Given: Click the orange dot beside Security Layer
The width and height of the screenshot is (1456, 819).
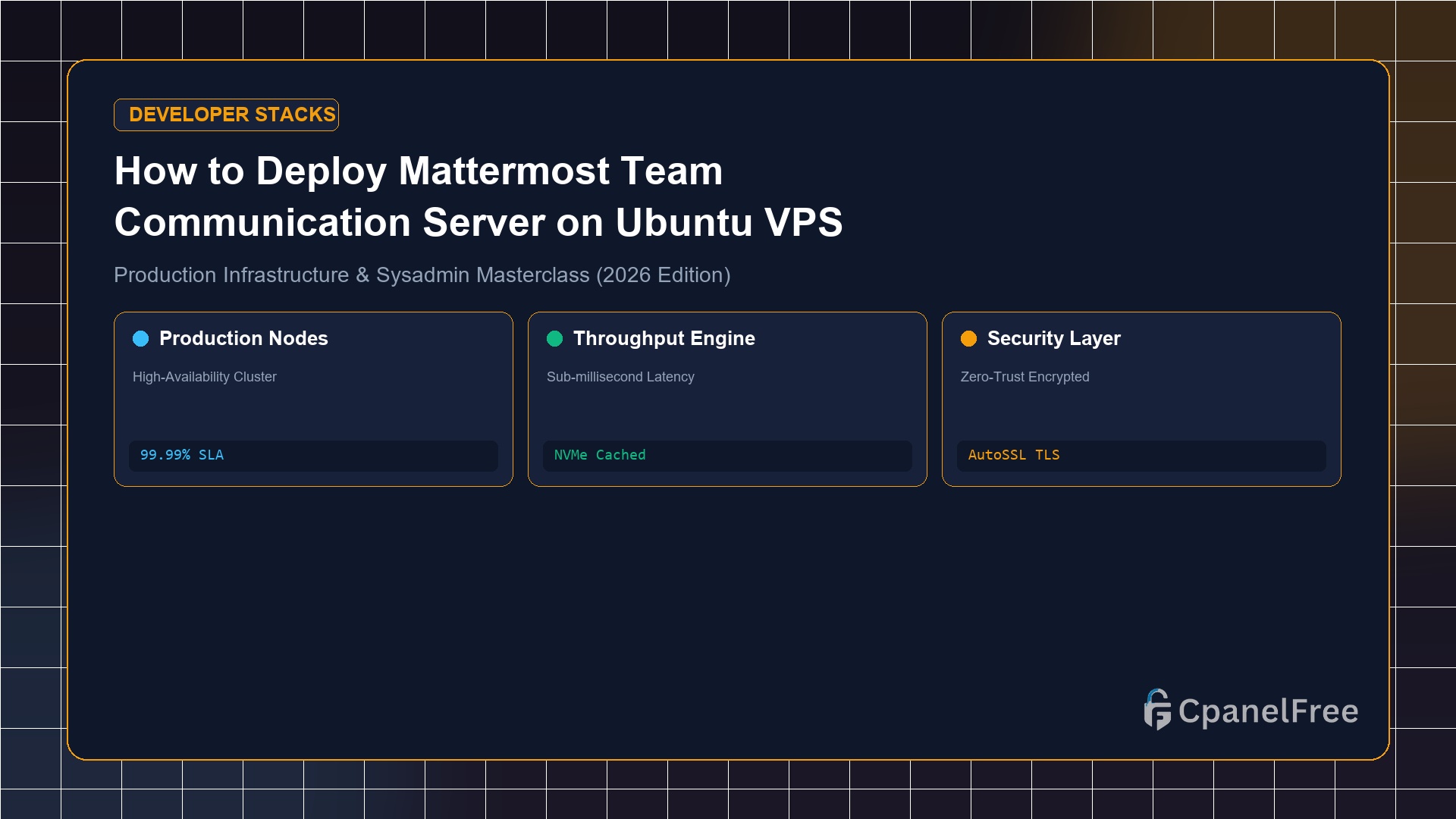Looking at the screenshot, I should click(x=969, y=338).
